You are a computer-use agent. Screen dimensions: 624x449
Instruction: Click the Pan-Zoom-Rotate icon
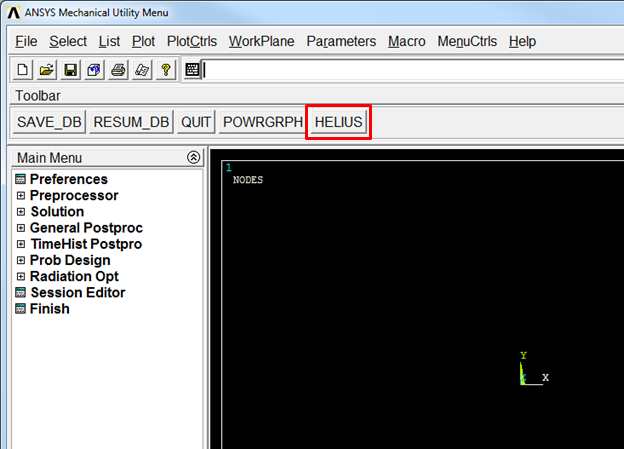pos(94,70)
